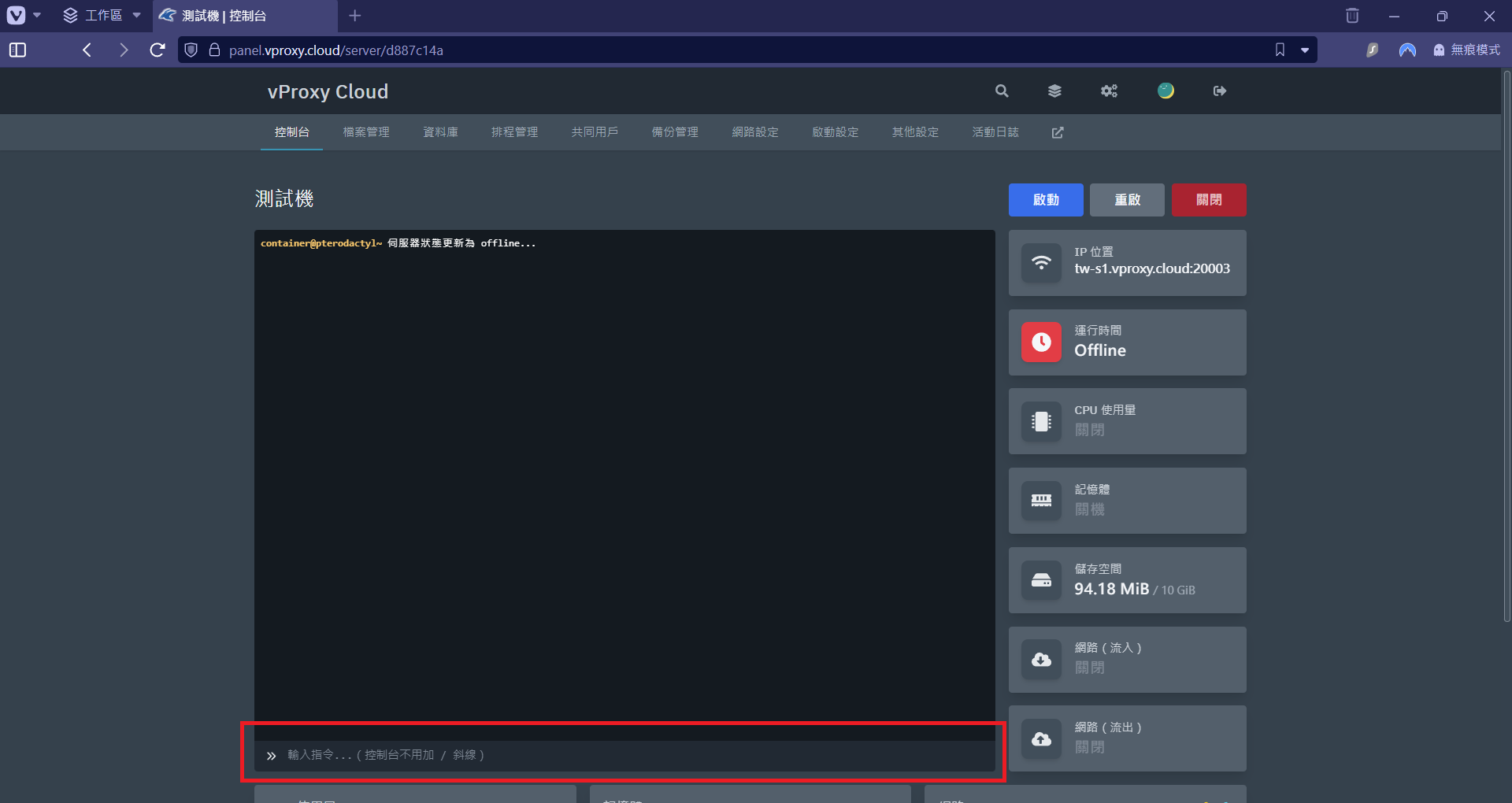Open the 備份管理 tab

675,132
